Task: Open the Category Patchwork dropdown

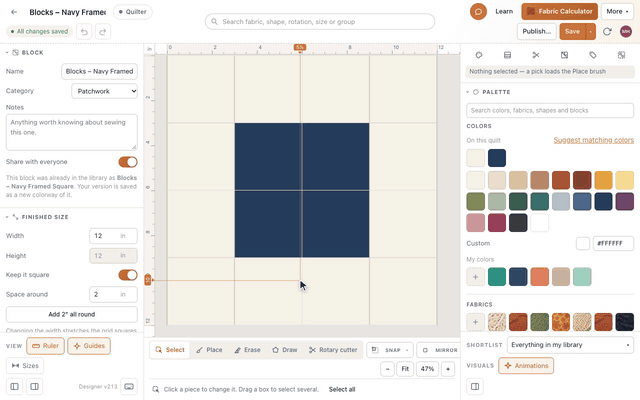Action: [104, 91]
